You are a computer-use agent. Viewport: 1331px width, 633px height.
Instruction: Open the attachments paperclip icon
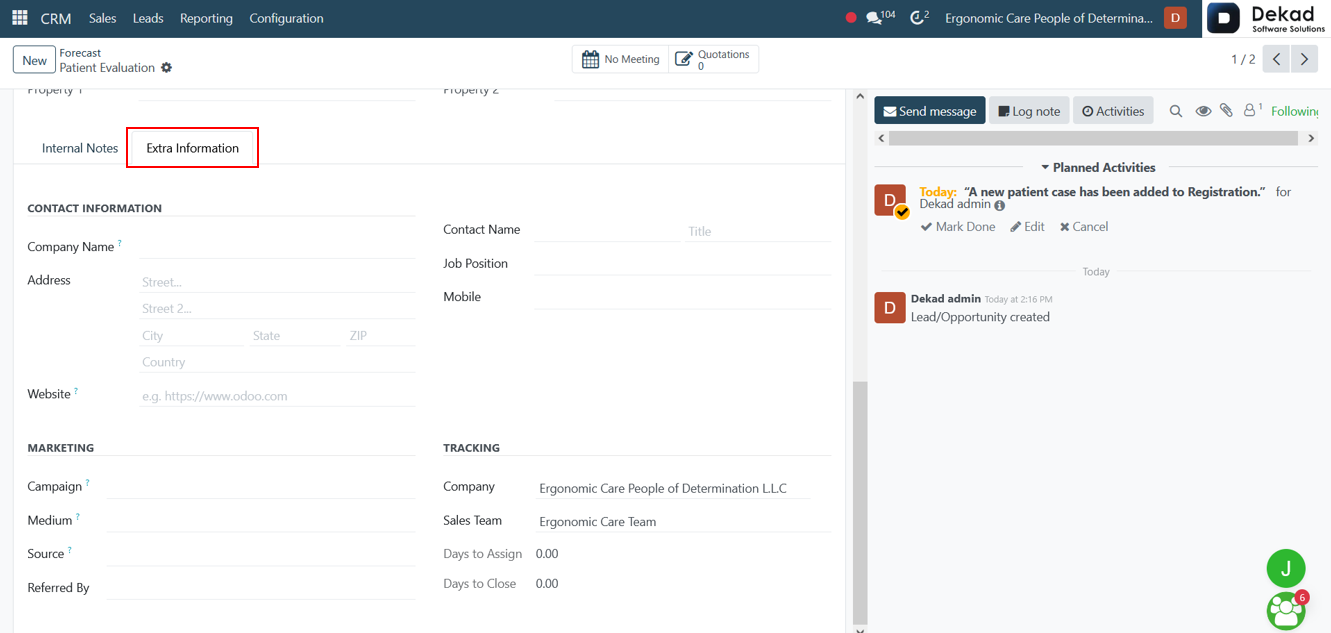(x=1226, y=111)
